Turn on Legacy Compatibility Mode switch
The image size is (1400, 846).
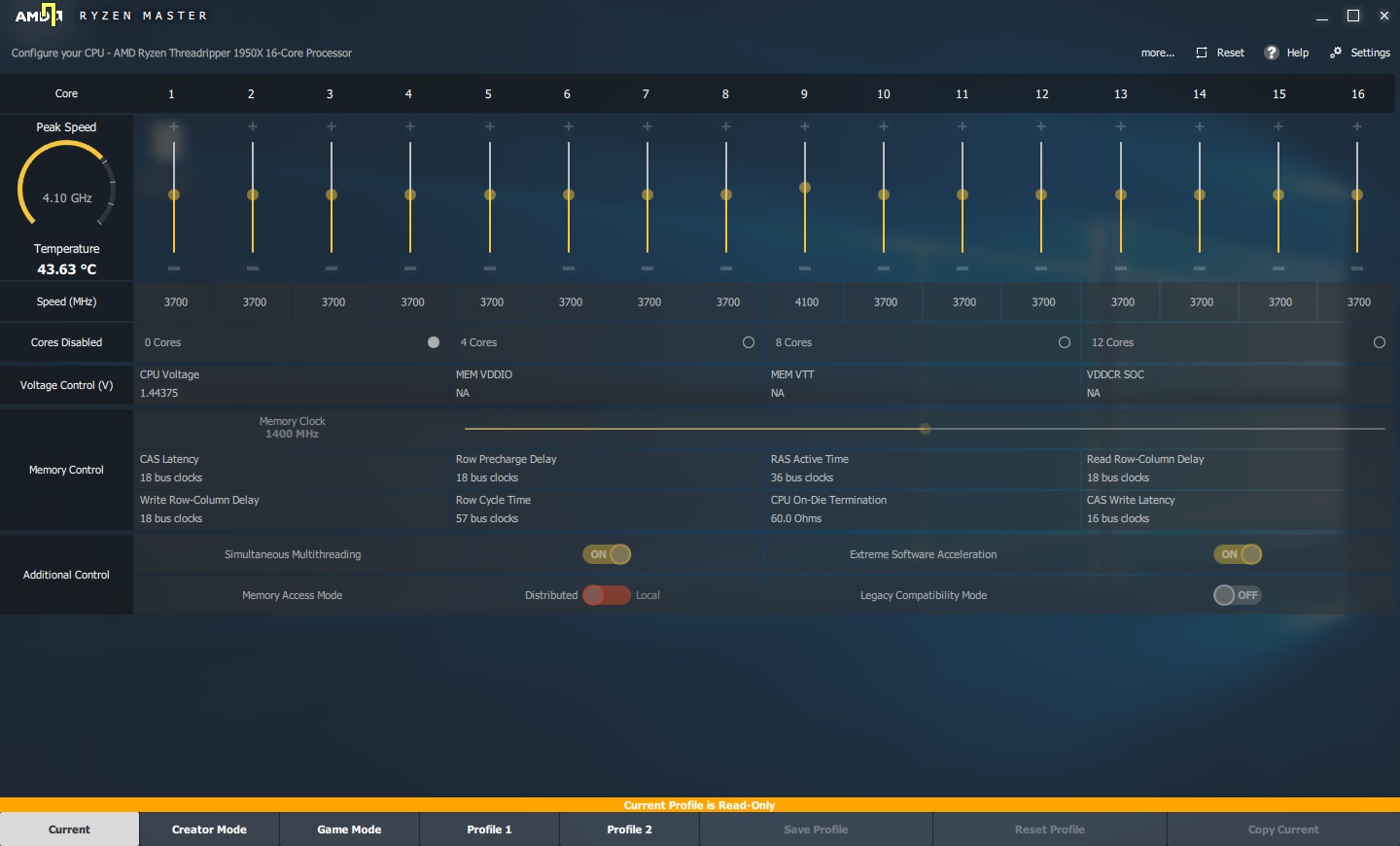coord(1238,595)
